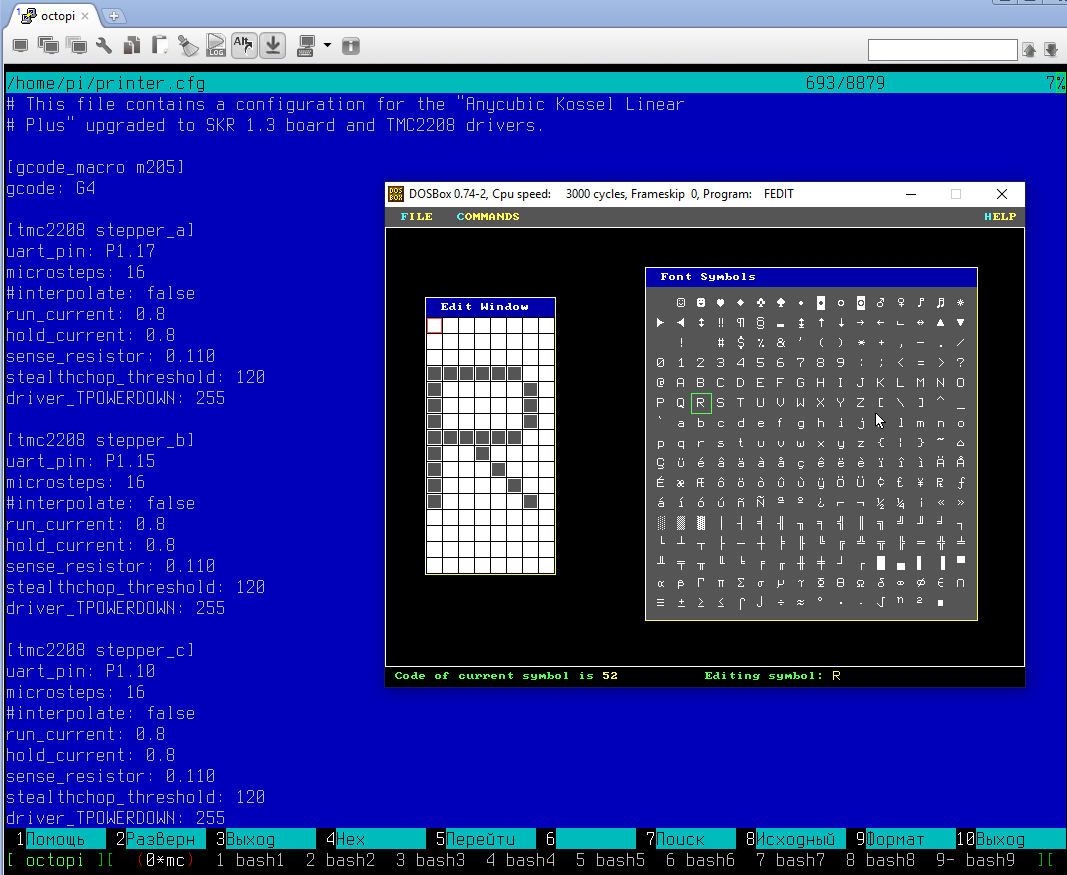
Task: Select the @ symbol in Font Symbols
Action: click(x=660, y=382)
